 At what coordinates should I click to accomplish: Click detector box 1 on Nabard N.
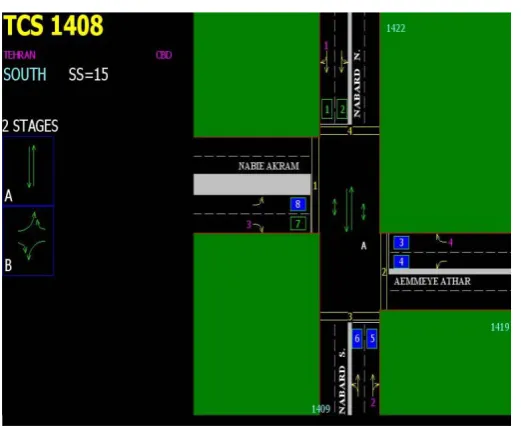coord(327,109)
